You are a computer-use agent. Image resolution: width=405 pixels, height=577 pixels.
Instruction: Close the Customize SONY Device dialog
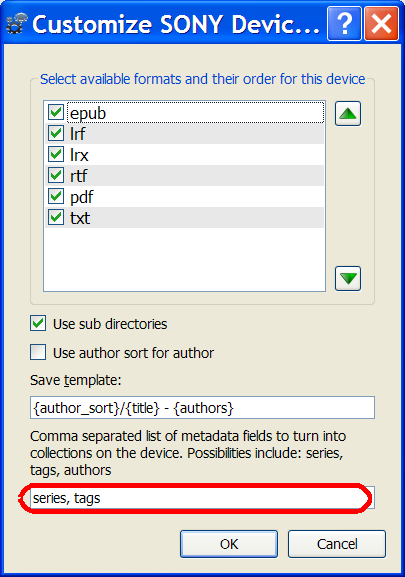click(381, 24)
